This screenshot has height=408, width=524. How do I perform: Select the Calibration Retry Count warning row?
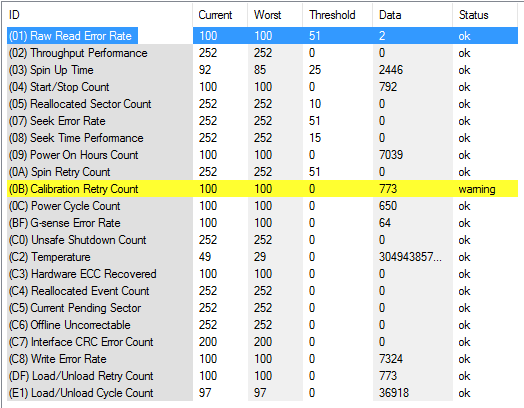click(262, 189)
